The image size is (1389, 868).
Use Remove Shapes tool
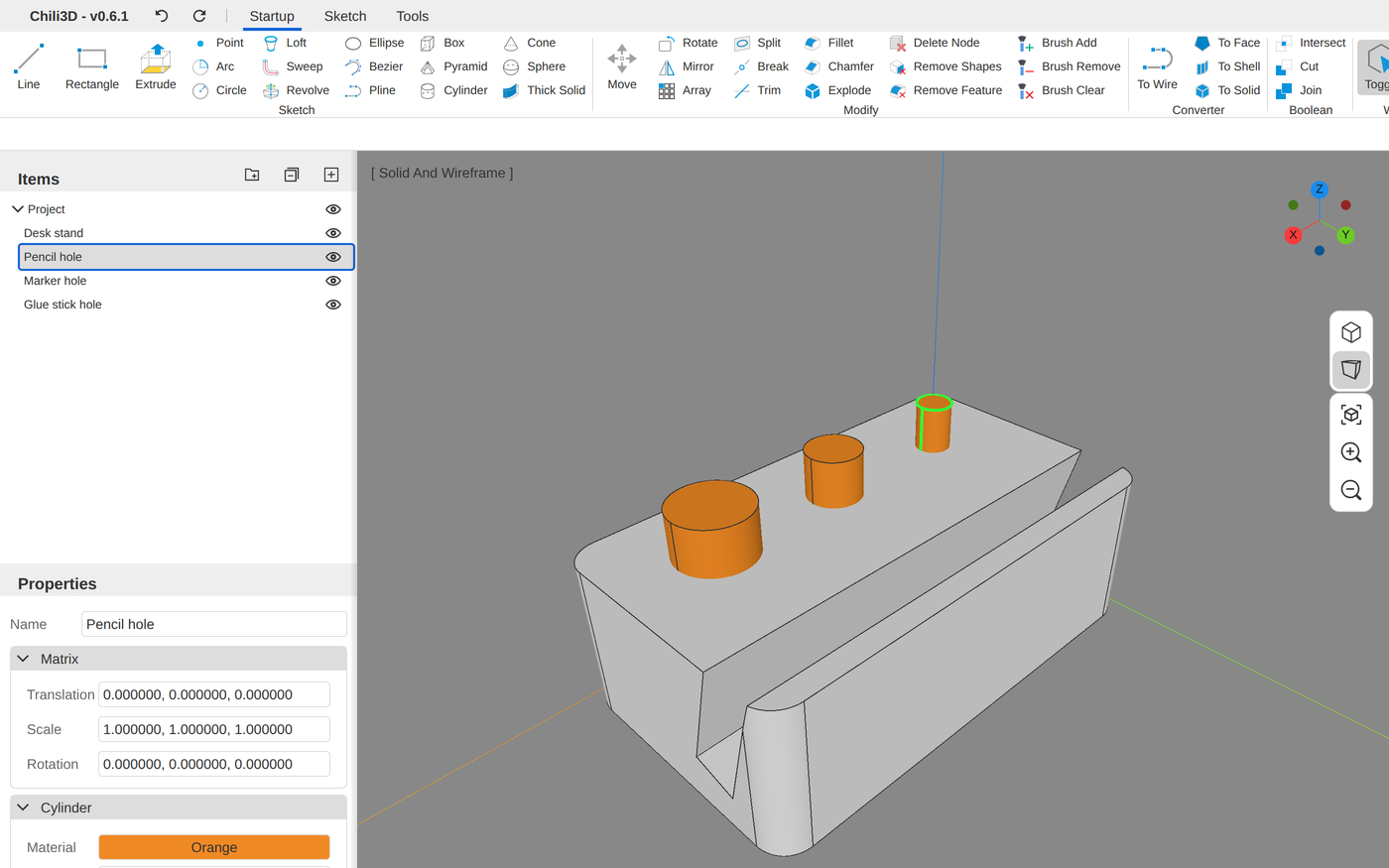tap(946, 66)
